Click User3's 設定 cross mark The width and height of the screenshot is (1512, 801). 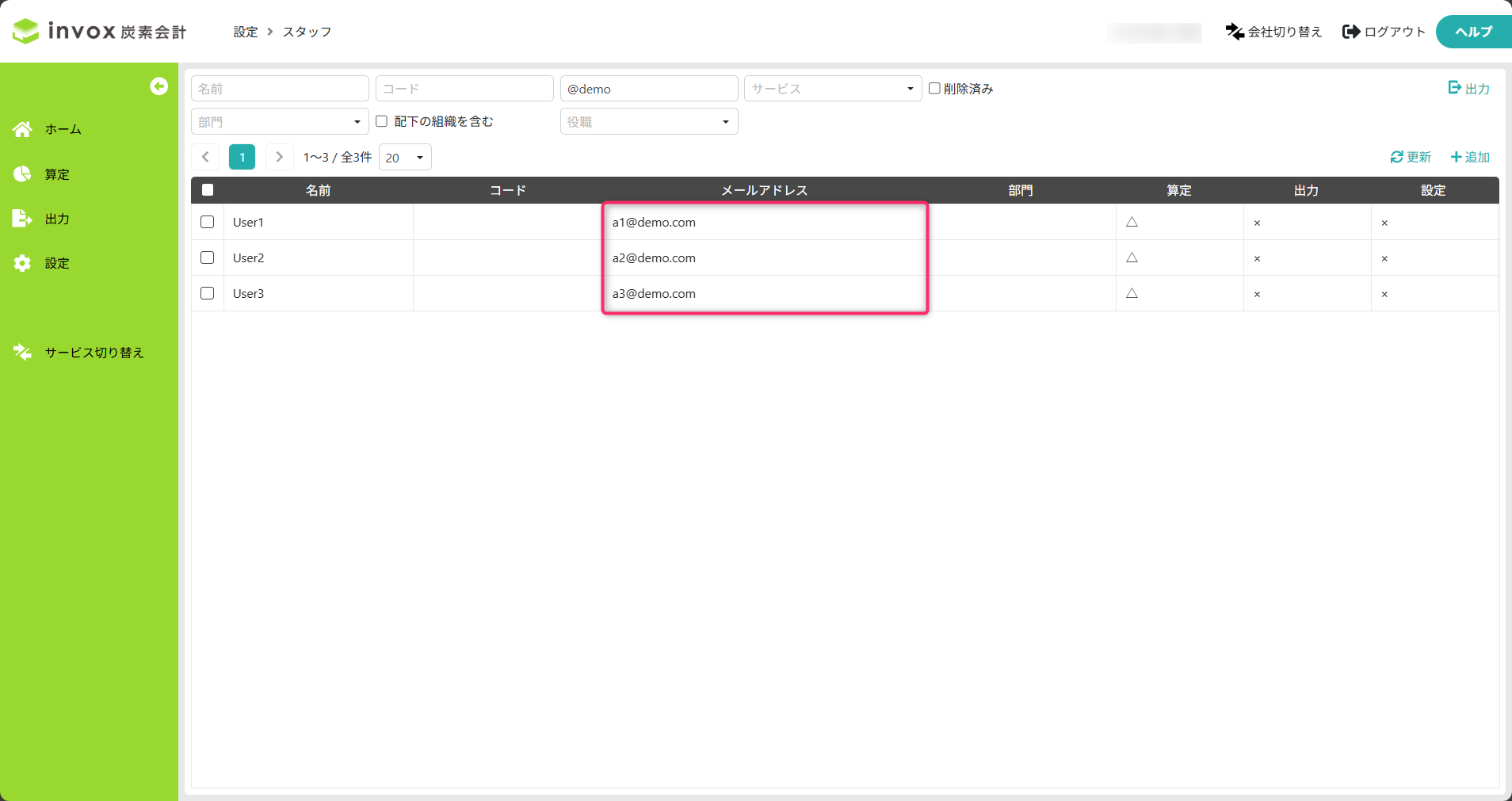[x=1384, y=294]
